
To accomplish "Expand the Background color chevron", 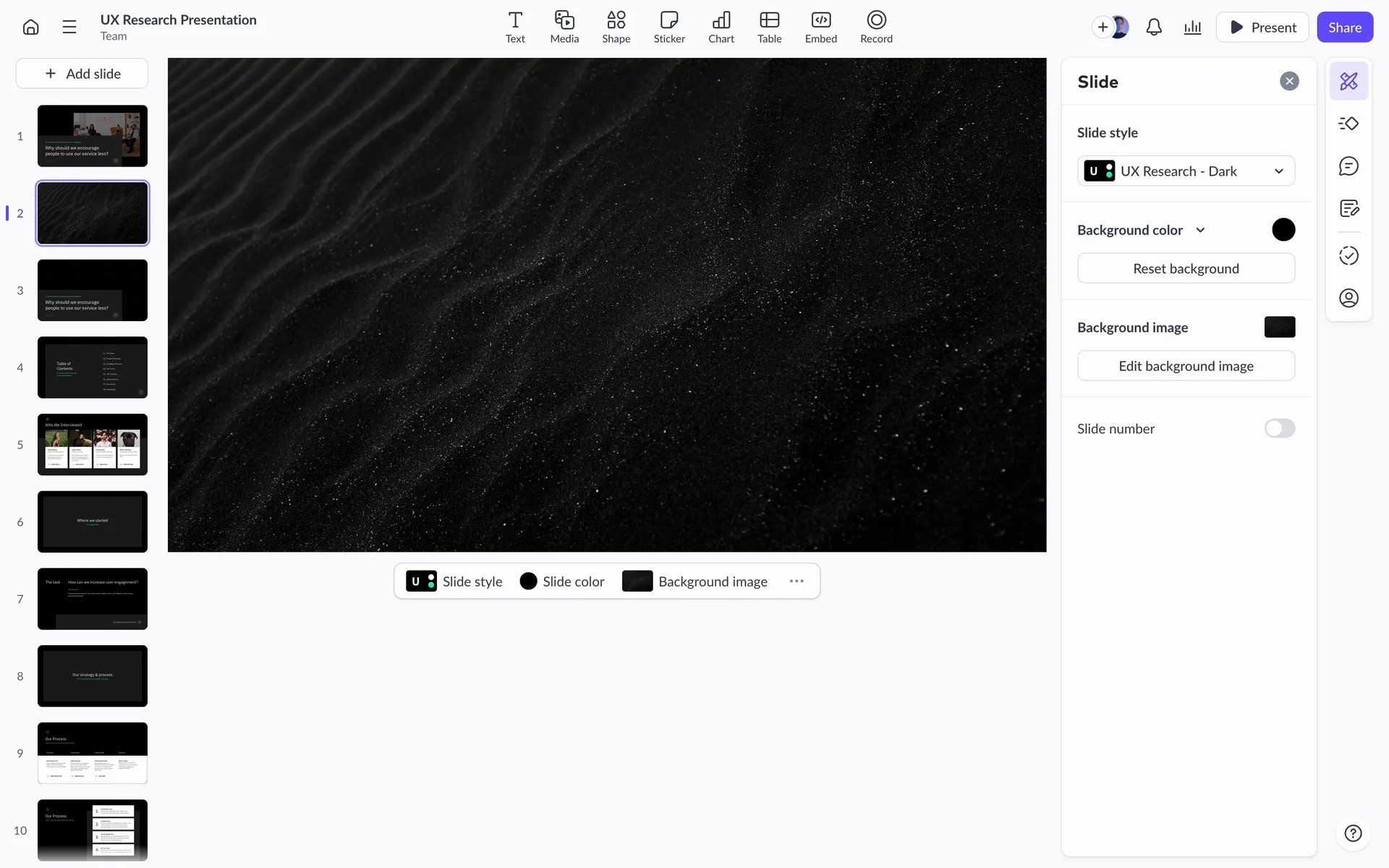I will click(1200, 230).
